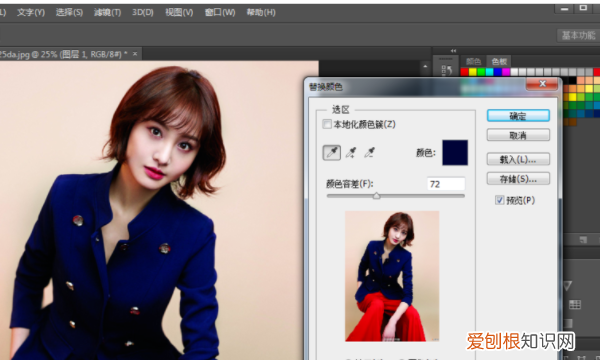Screen dimensions: 600x360
Task: Minimize the Photoshop window
Action: [564, 8]
